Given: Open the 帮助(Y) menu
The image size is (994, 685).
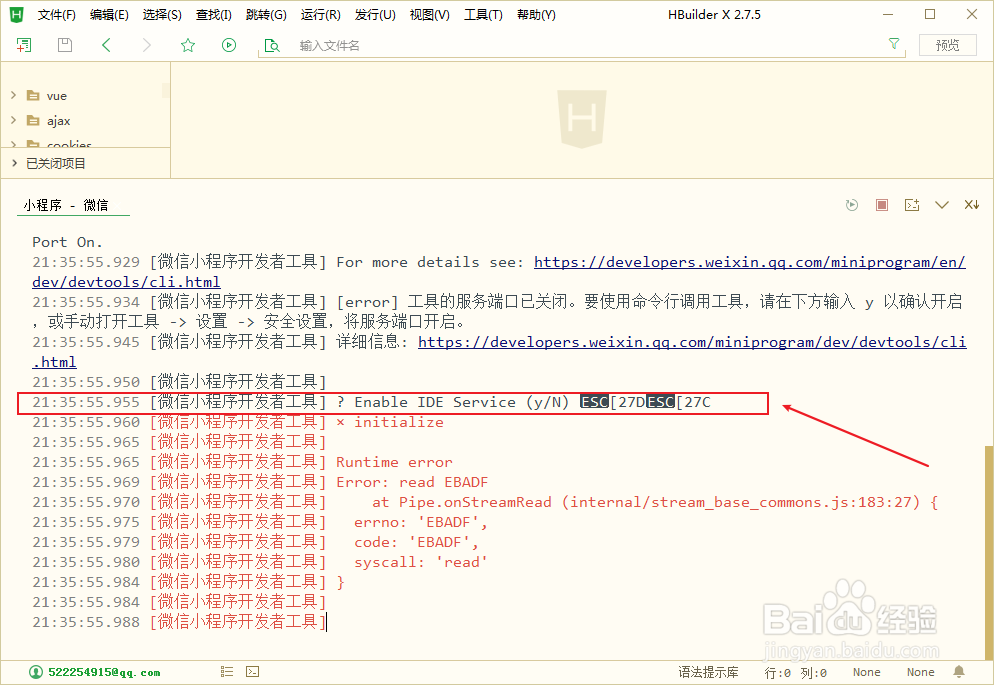Looking at the screenshot, I should pyautogui.click(x=536, y=15).
